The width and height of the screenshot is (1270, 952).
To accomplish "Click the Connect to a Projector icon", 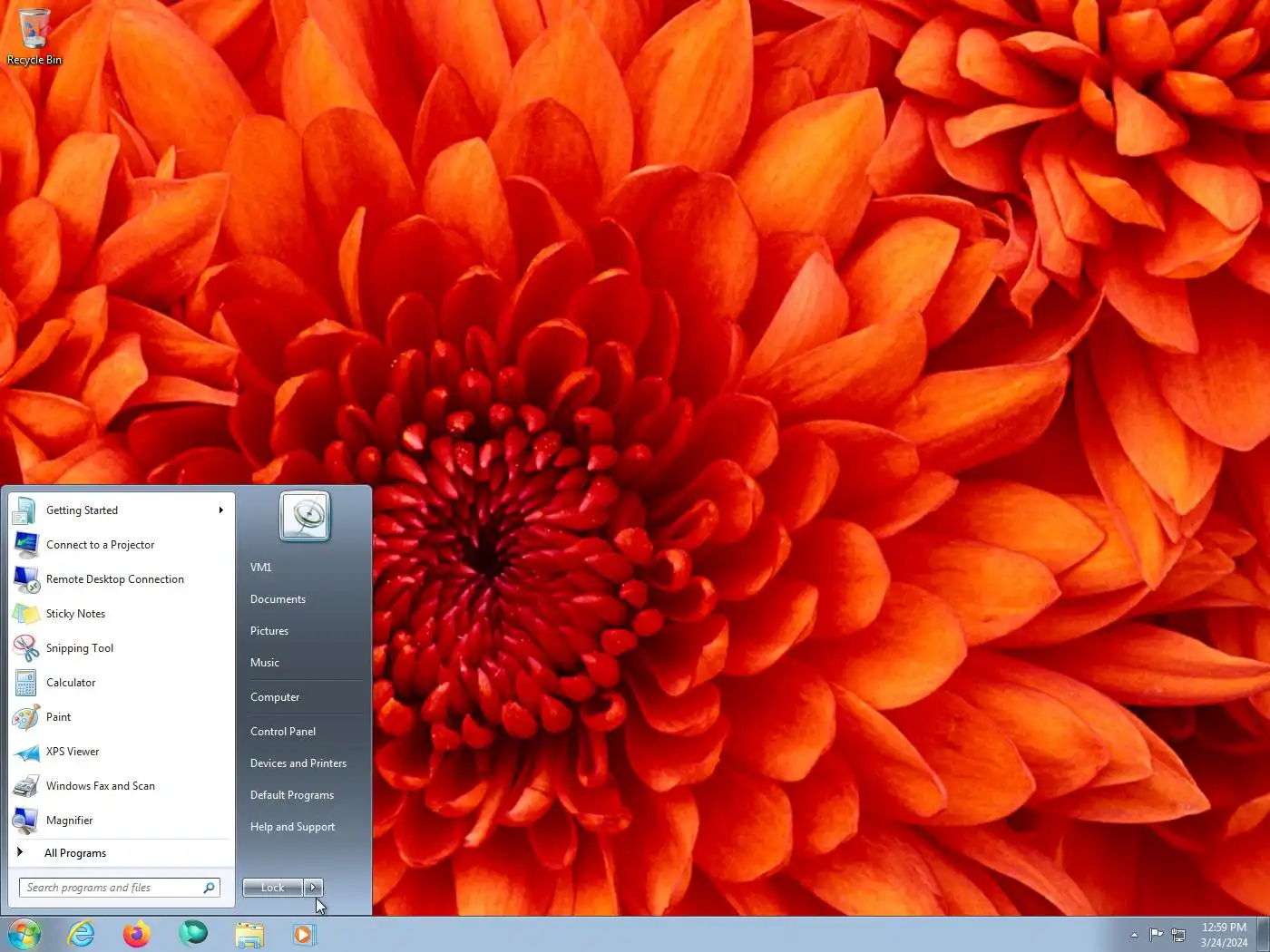I will pyautogui.click(x=25, y=545).
